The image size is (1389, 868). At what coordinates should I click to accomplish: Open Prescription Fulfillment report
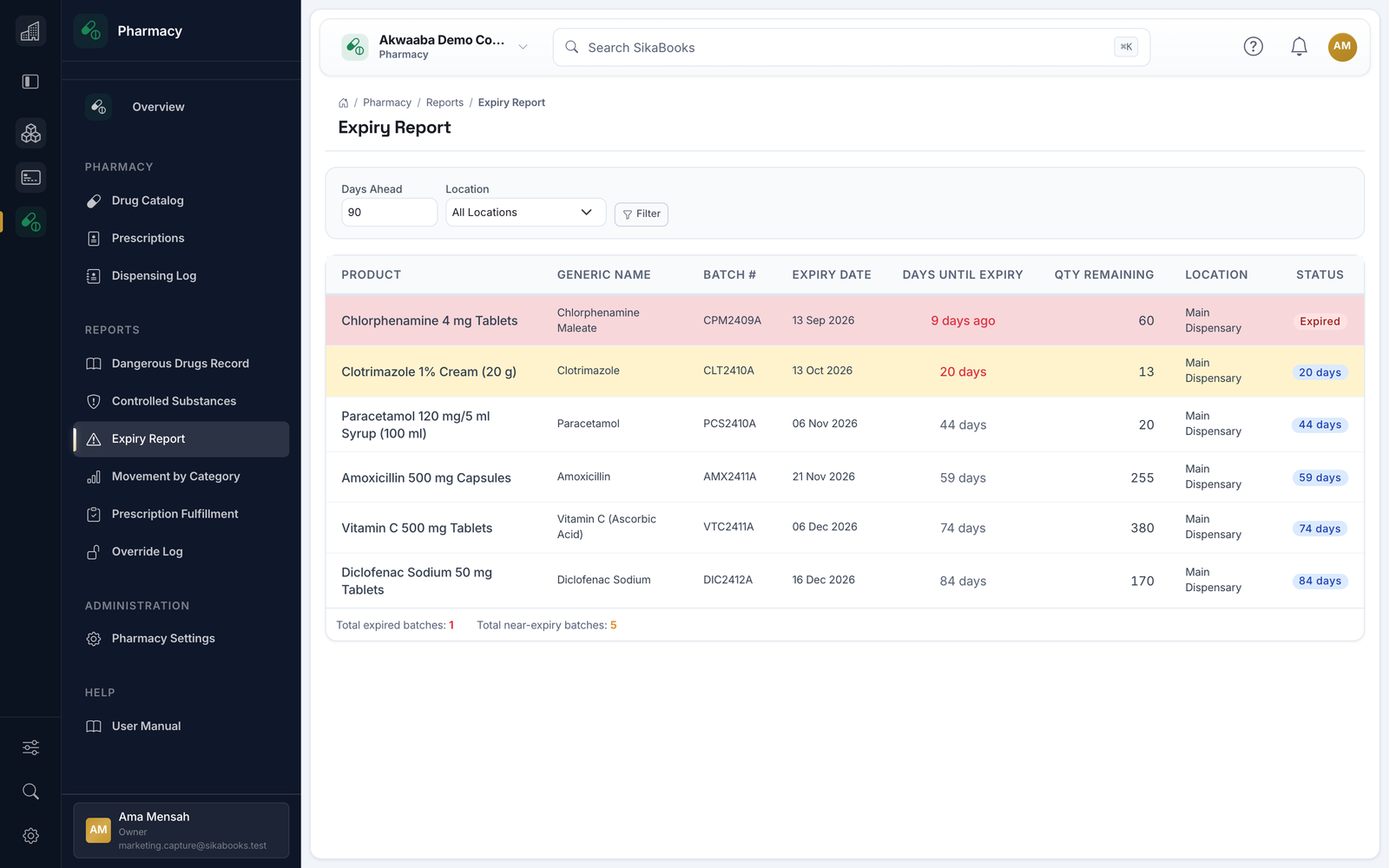tap(181, 514)
